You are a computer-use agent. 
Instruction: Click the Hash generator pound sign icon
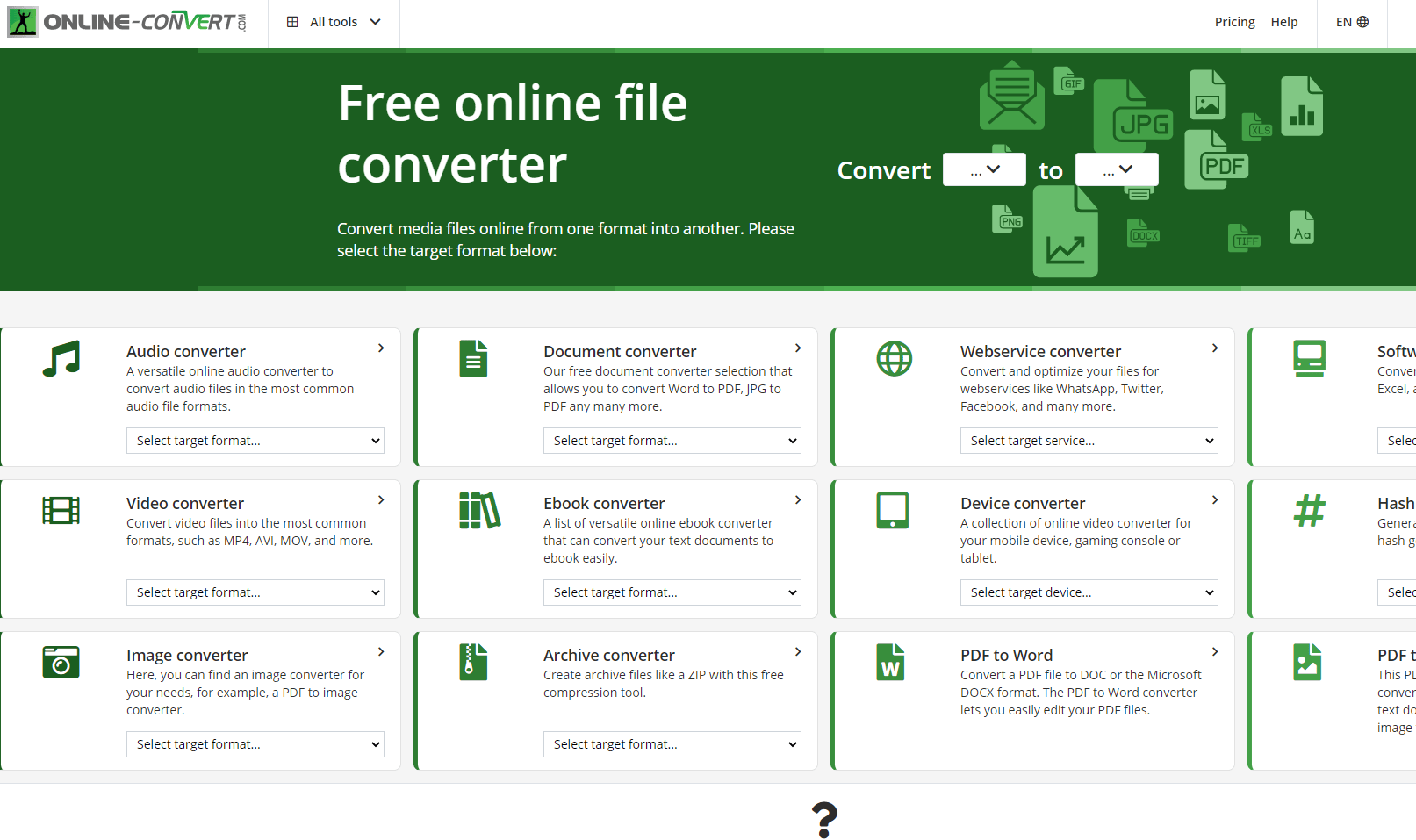[1309, 510]
